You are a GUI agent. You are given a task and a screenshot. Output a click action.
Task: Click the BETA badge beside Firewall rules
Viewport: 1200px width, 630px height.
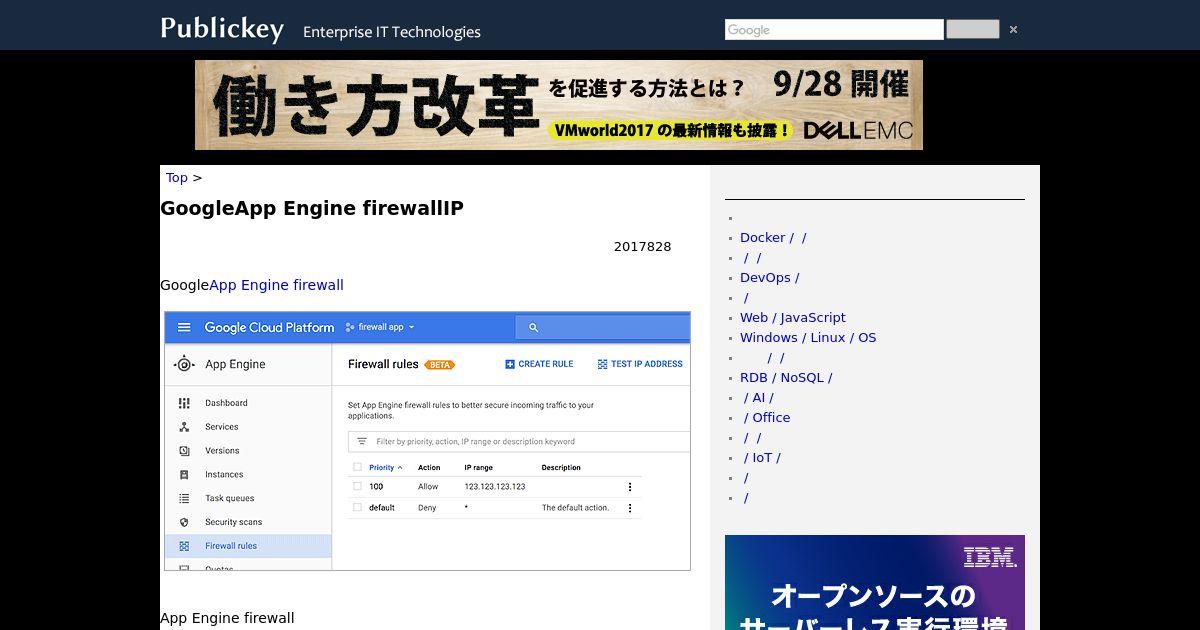pyautogui.click(x=440, y=365)
